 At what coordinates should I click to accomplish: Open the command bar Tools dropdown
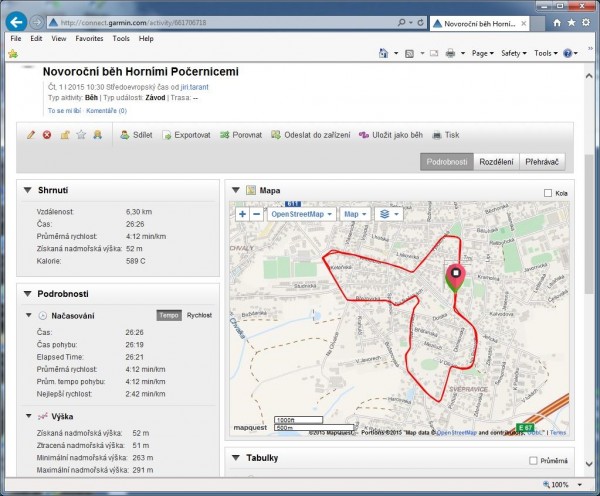[x=546, y=53]
